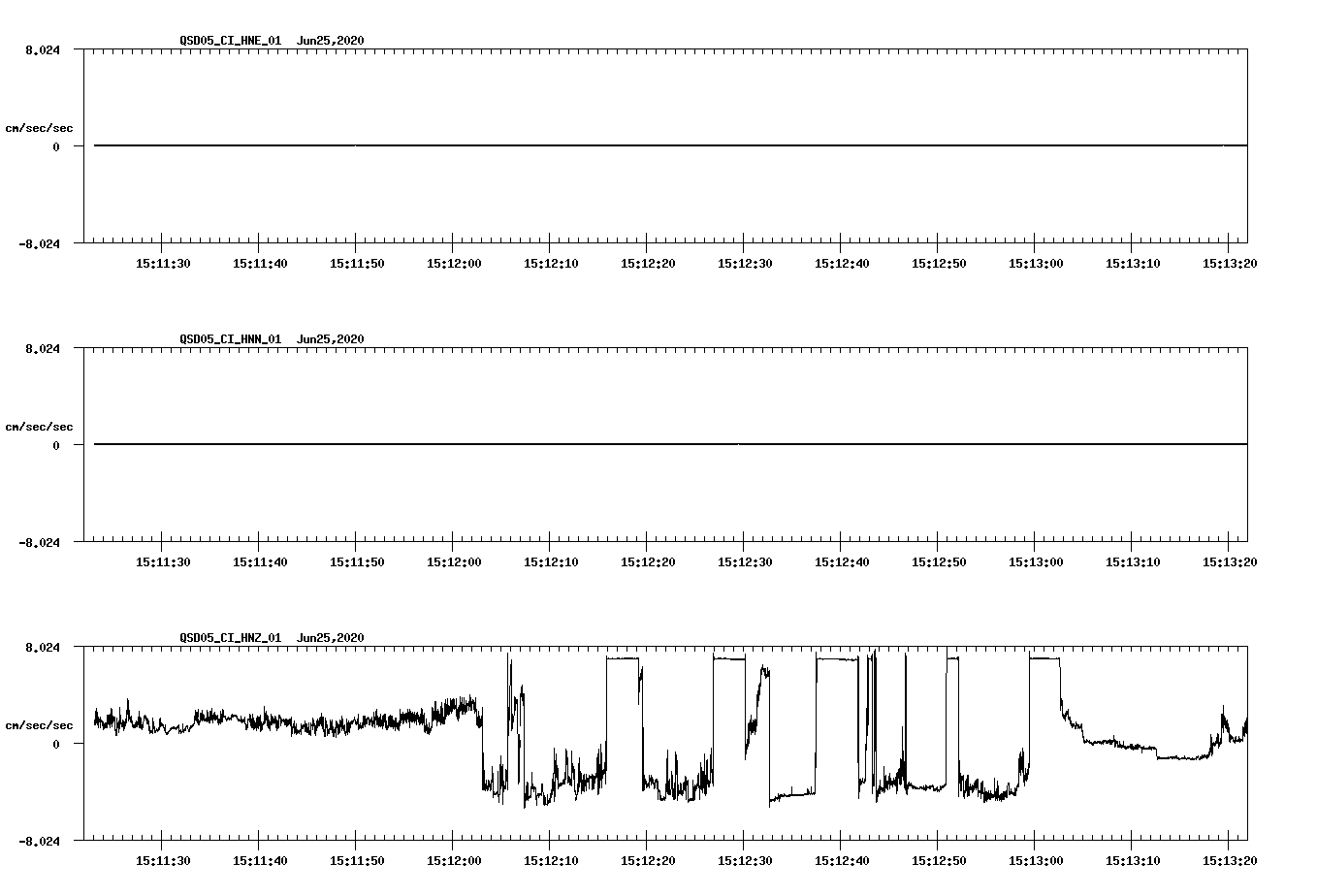Screen dimensions: 1317x896
Task: Click 15:13:00 time label under HNE plot
Action: pyautogui.click(x=1036, y=264)
